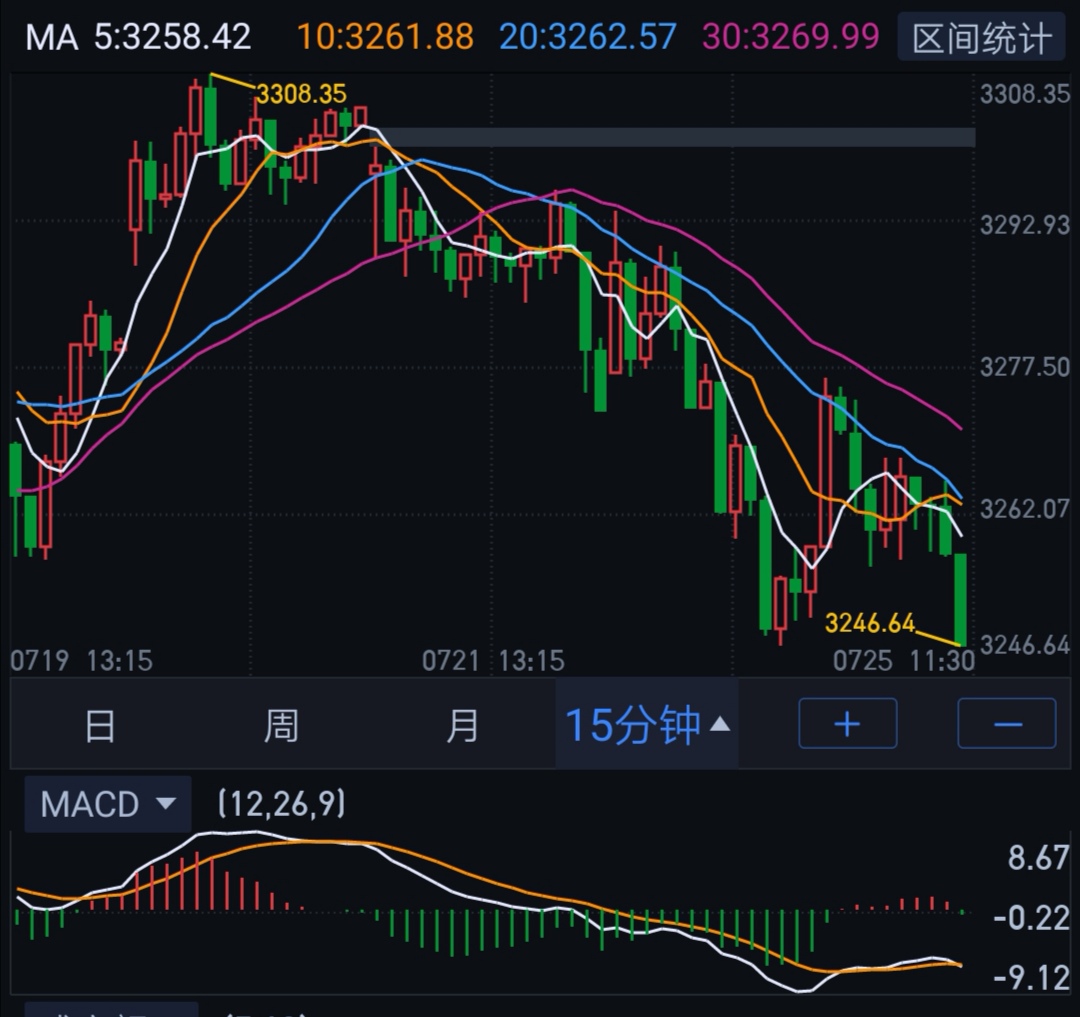Image resolution: width=1080 pixels, height=1017 pixels.
Task: Tap the 0719 13:15 time label
Action: 81,661
